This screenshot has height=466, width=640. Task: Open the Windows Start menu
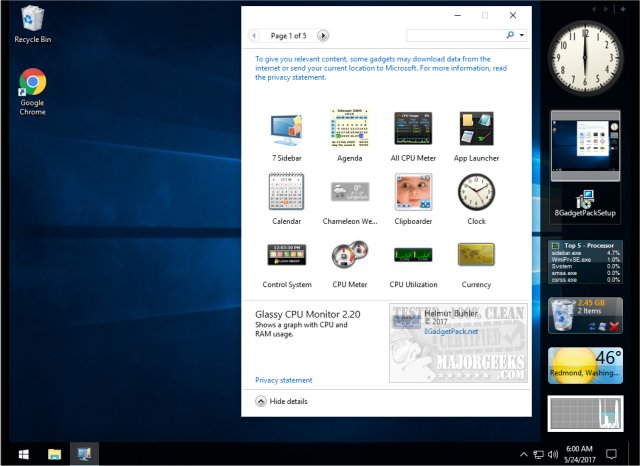pos(22,454)
